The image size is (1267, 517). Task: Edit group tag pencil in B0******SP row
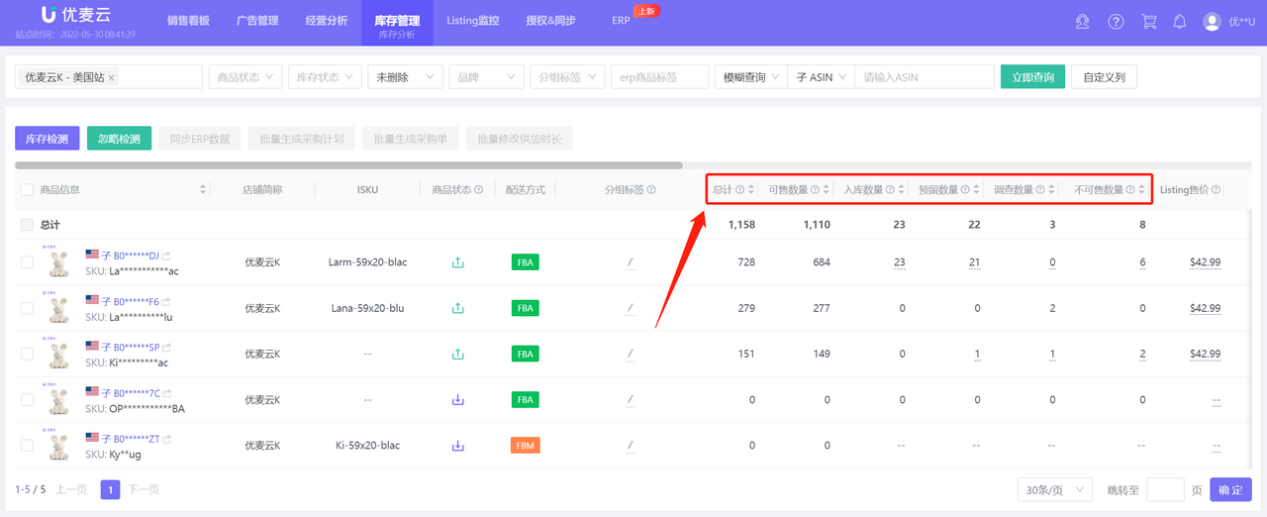point(630,354)
